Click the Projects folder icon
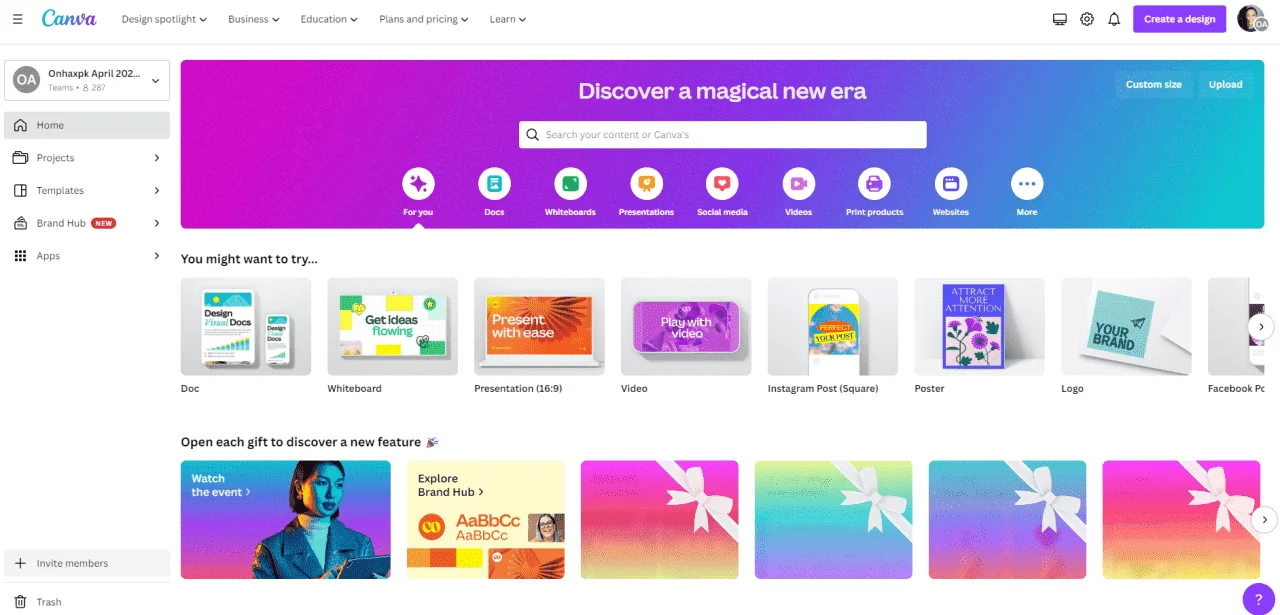The height and width of the screenshot is (615, 1280). click(x=20, y=158)
